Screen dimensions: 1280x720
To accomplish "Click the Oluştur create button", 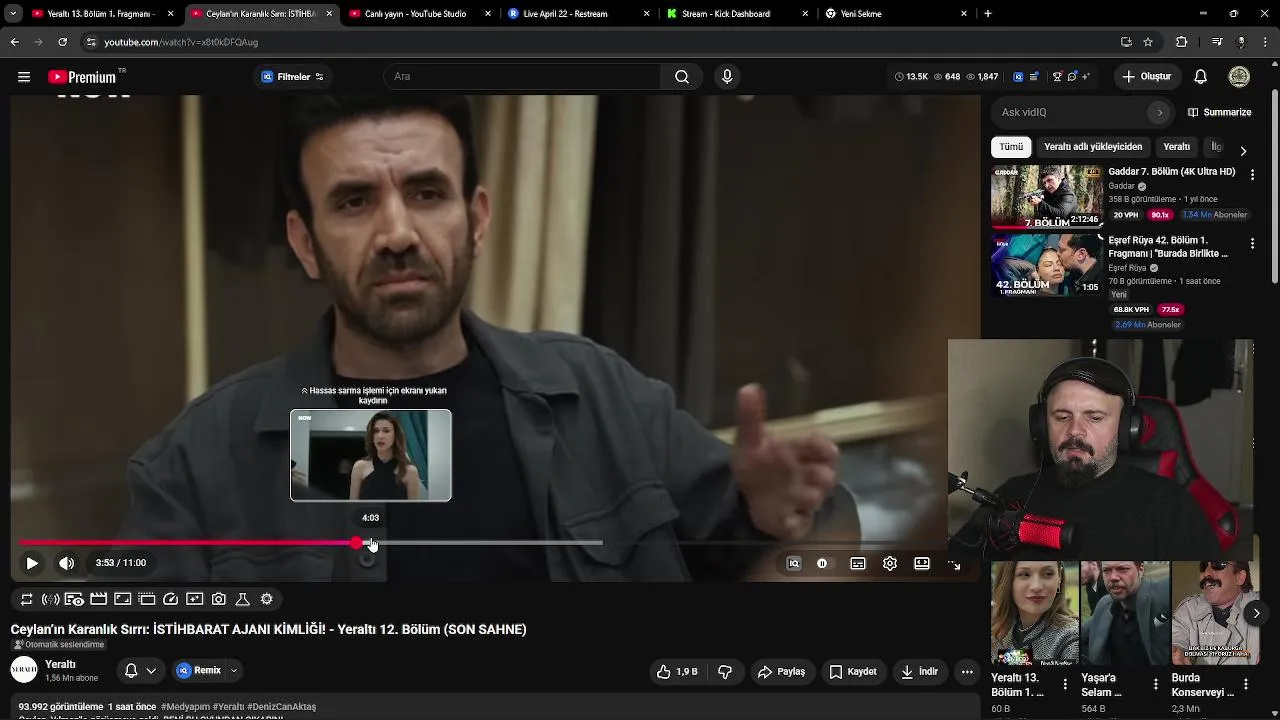I will 1146,77.
